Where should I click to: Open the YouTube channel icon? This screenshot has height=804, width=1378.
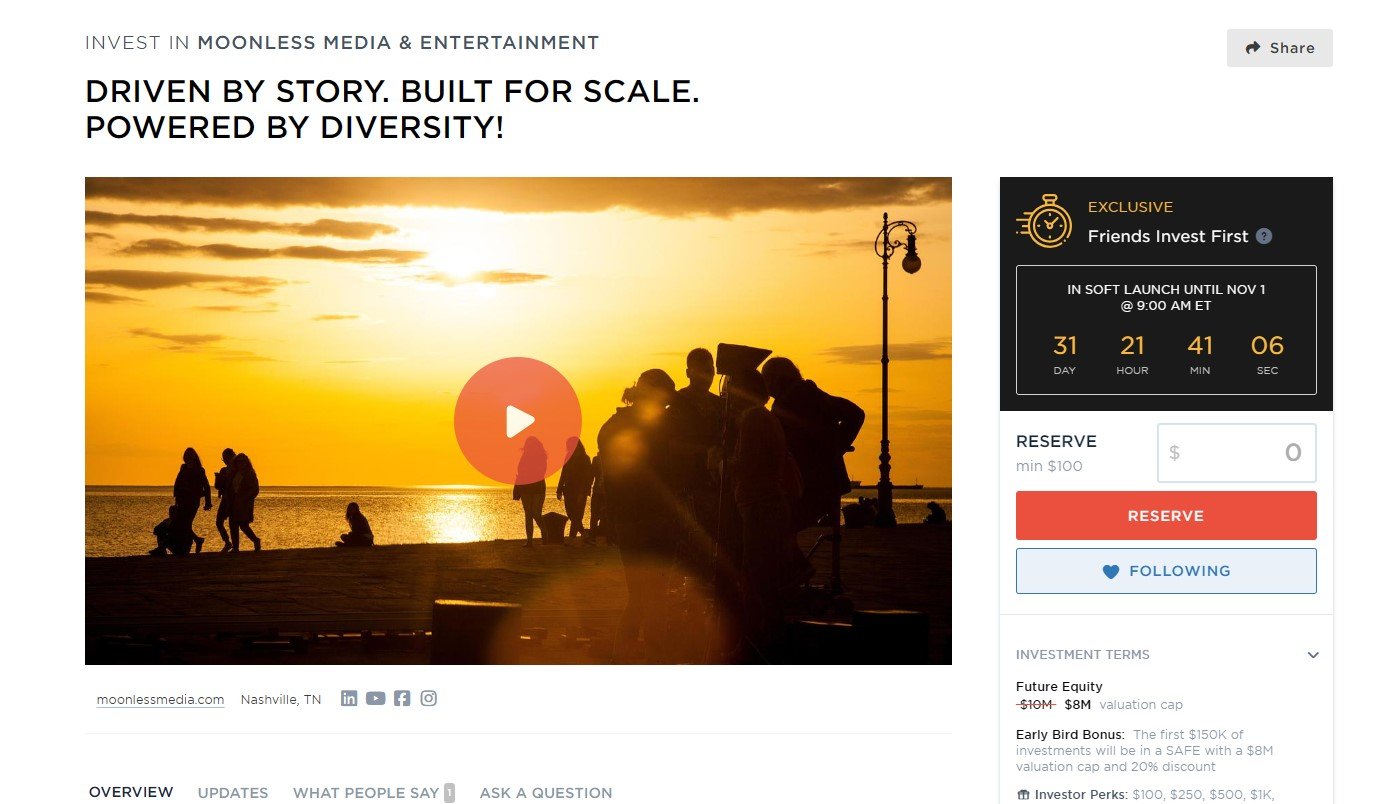(375, 698)
